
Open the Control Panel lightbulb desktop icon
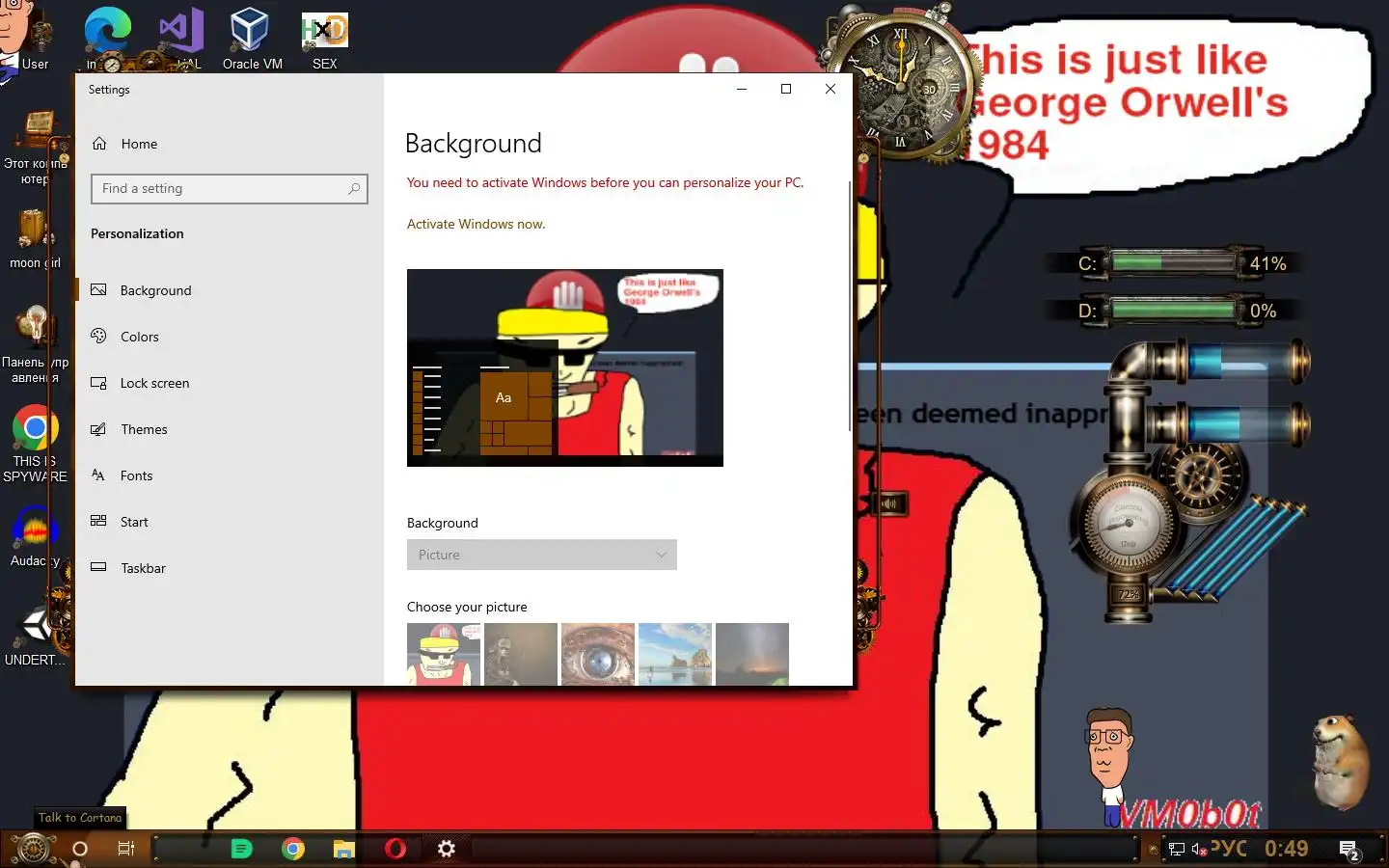(x=35, y=343)
